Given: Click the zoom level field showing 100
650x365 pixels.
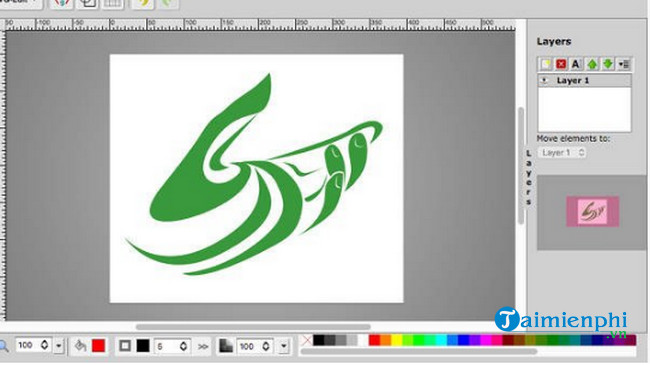Looking at the screenshot, I should tap(27, 345).
